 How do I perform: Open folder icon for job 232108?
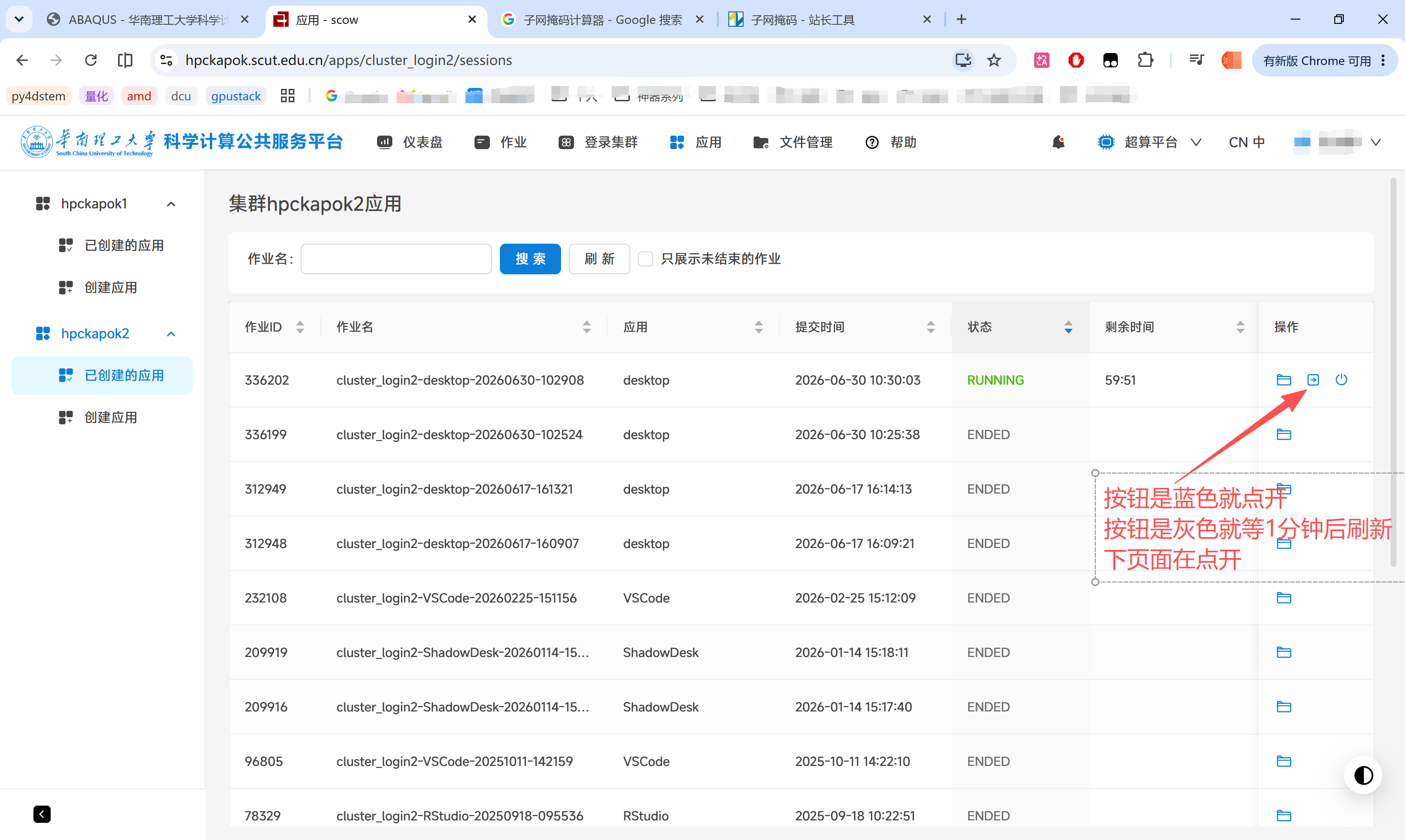(x=1283, y=598)
